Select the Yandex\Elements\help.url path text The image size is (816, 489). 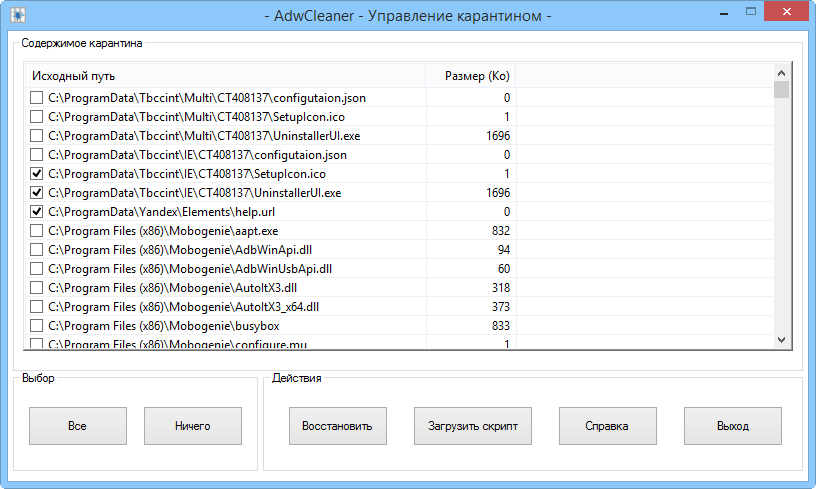click(161, 212)
